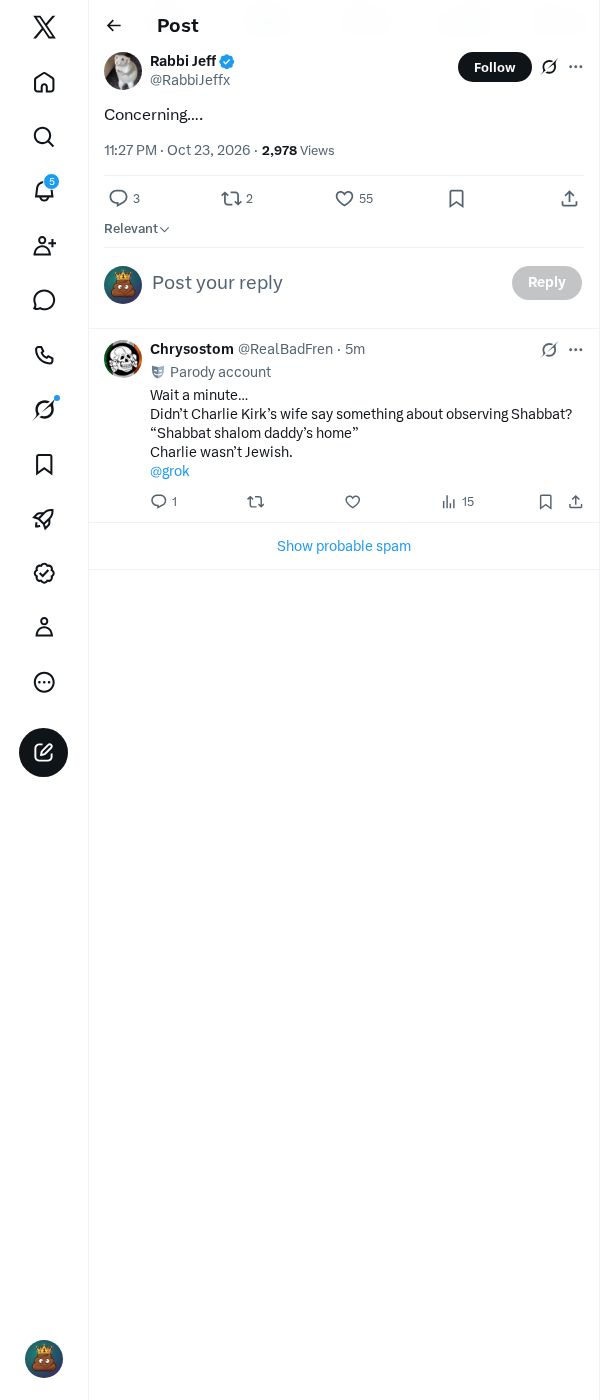Open the Profile person menu item

pos(44,627)
